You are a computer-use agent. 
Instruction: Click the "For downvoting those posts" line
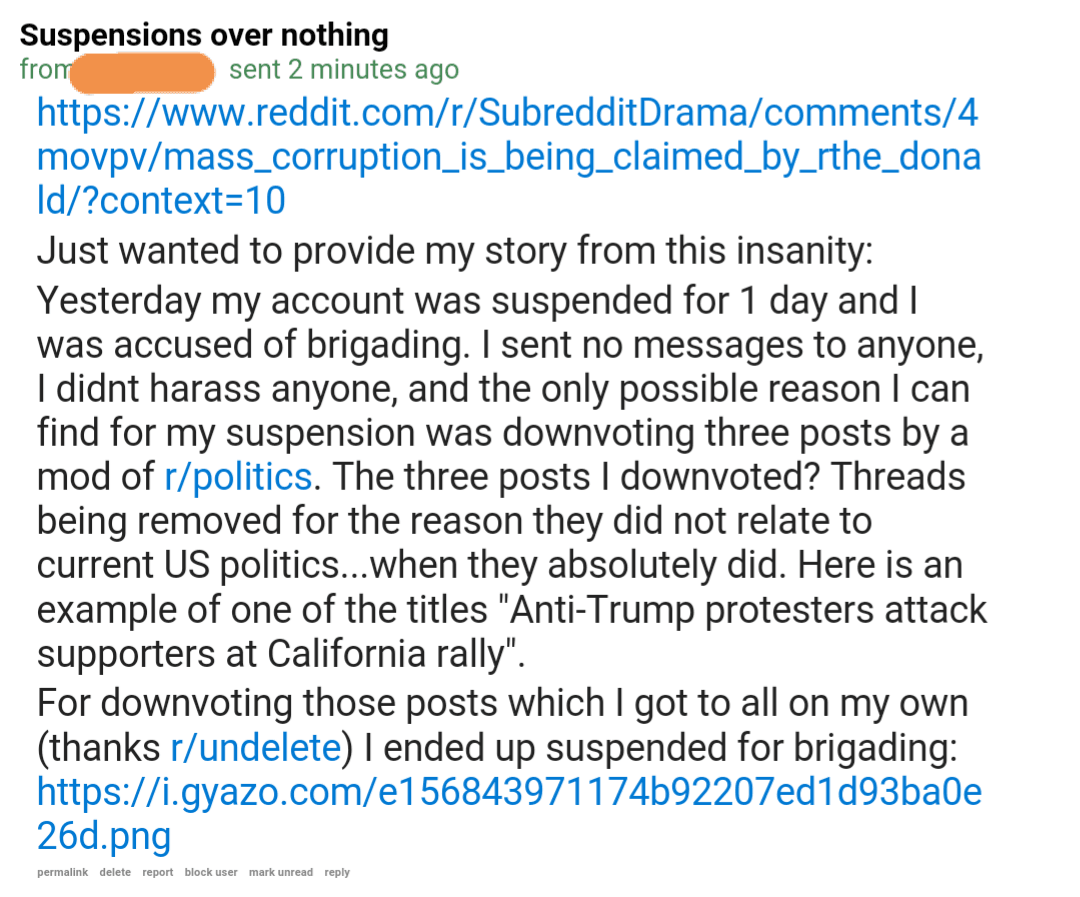pos(503,703)
